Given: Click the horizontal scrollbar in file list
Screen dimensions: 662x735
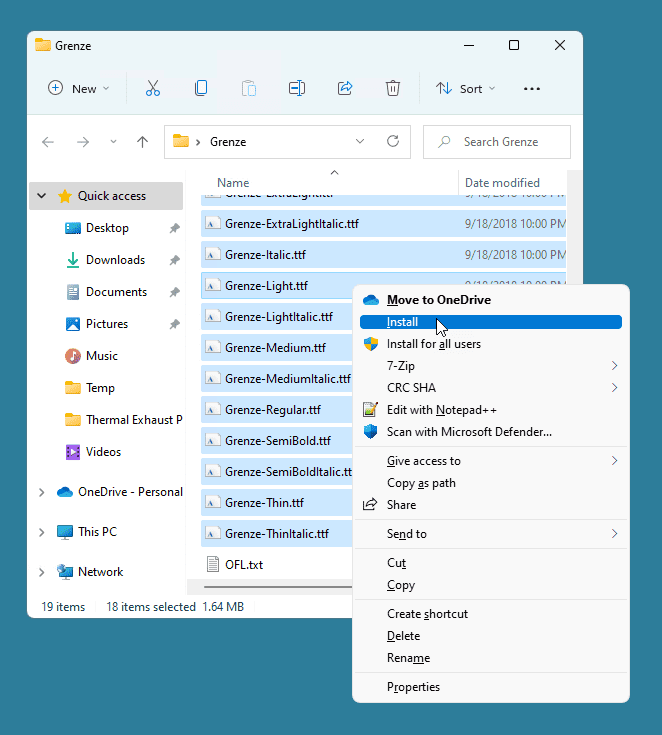Looking at the screenshot, I should 278,586.
